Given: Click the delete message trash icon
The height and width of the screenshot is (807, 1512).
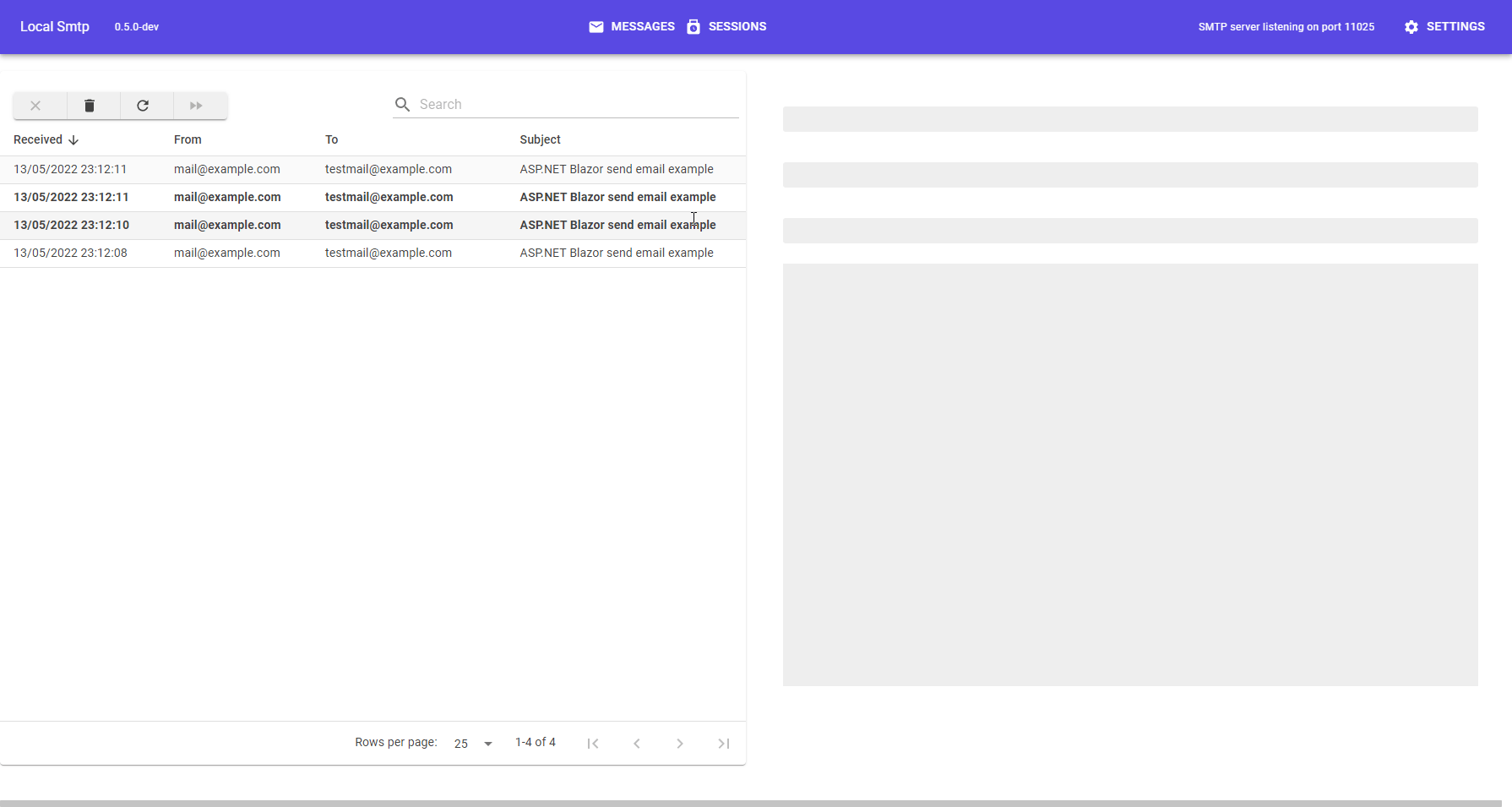Looking at the screenshot, I should 90,105.
